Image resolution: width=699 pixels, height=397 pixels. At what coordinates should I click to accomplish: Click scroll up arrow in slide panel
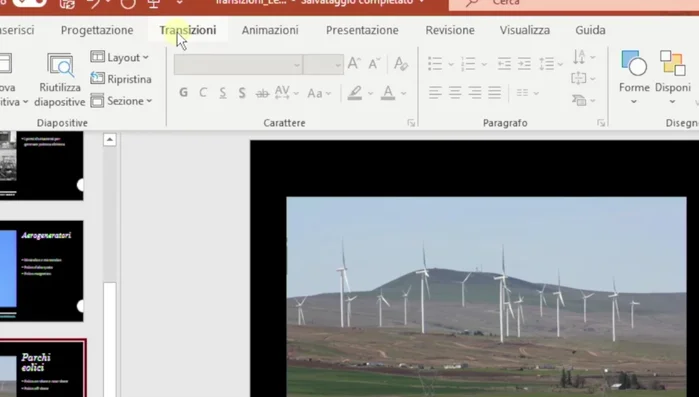click(x=110, y=139)
